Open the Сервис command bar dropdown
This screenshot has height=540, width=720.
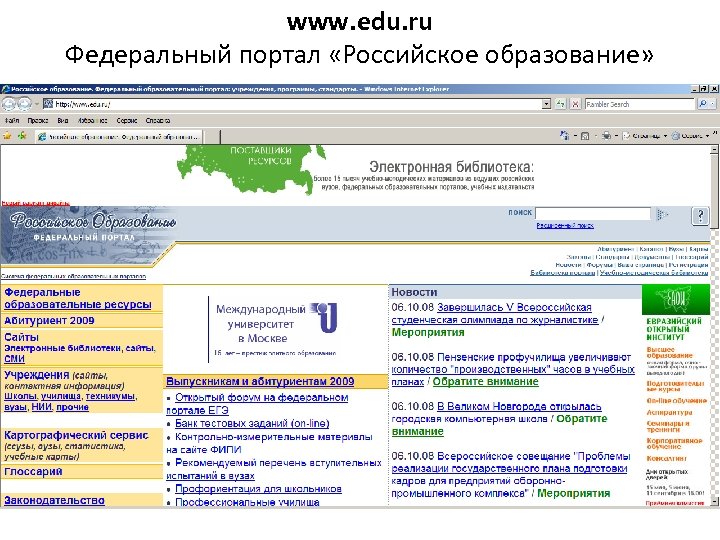[x=690, y=136]
